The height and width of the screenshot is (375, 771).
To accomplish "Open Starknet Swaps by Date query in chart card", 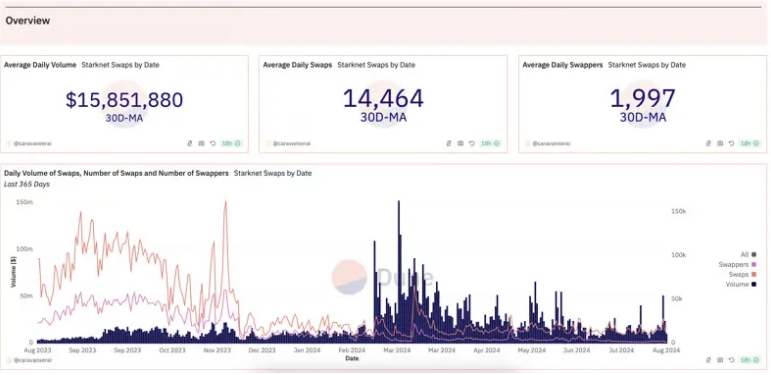I will coord(272,173).
